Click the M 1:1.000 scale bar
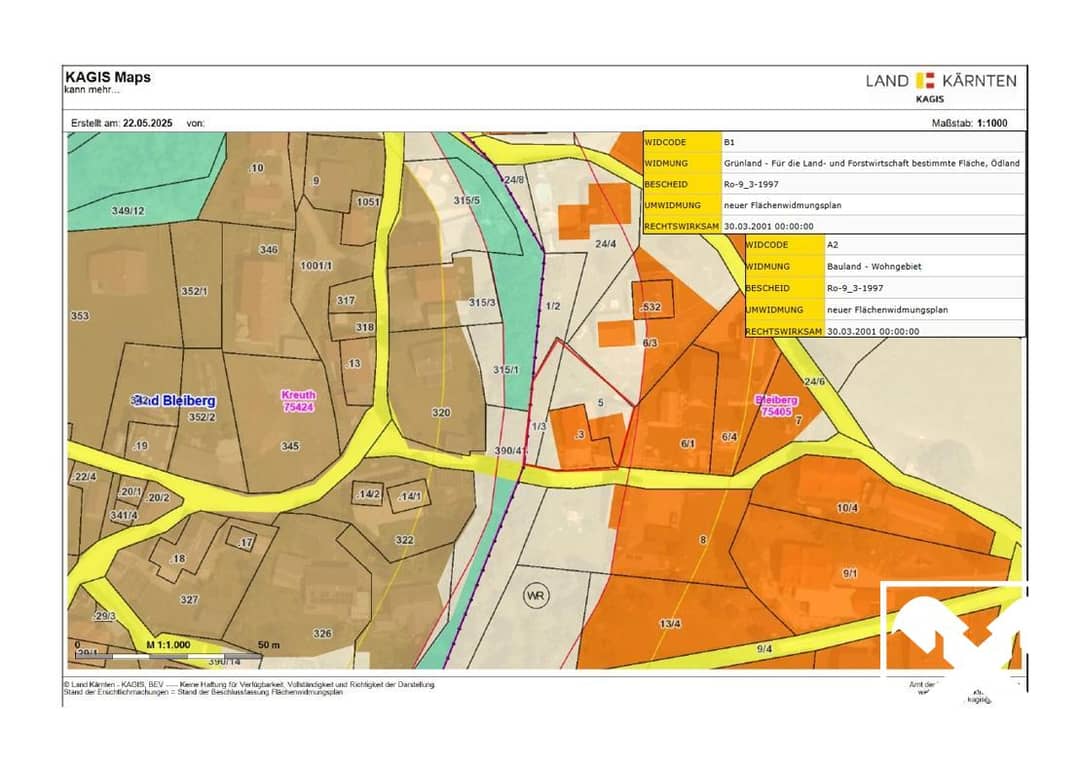Image resolution: width=1080 pixels, height=761 pixels. point(169,650)
